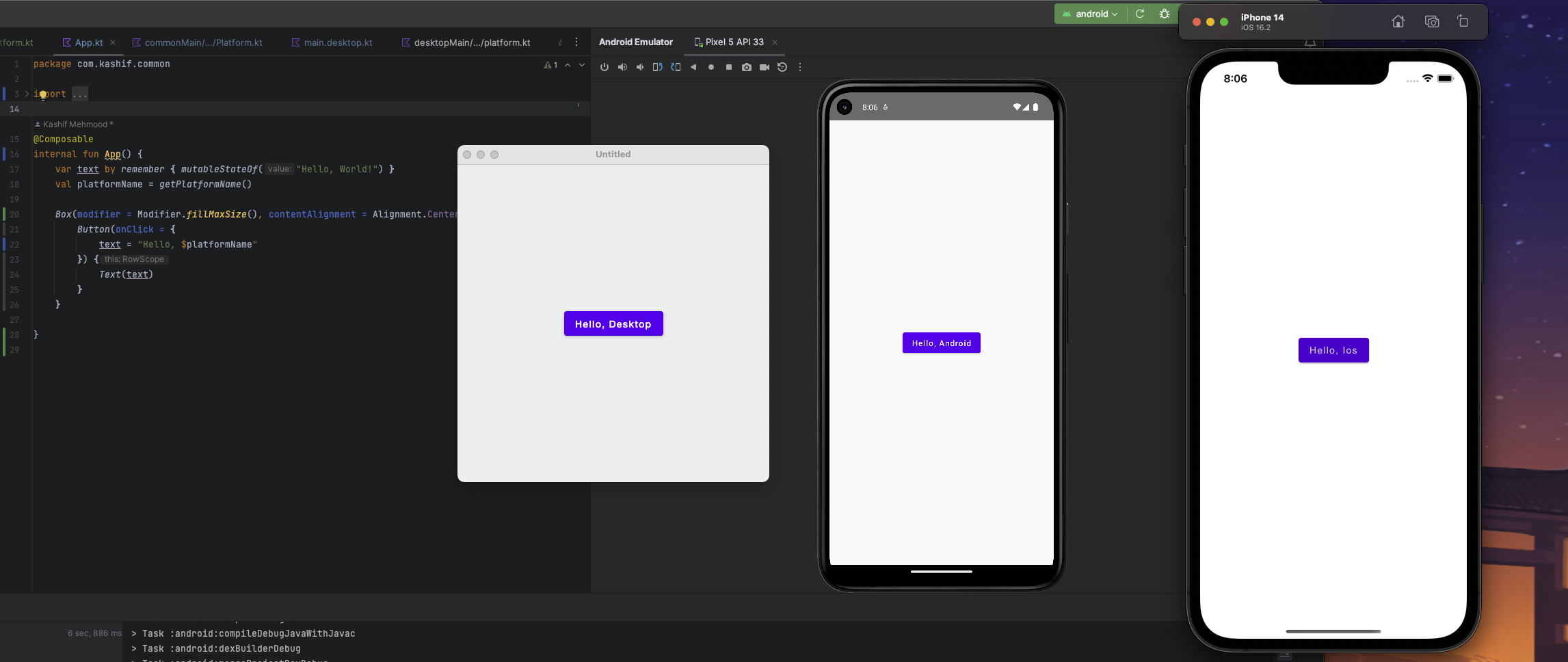Go to previous highlighted error arrow
The height and width of the screenshot is (662, 1568).
(568, 65)
